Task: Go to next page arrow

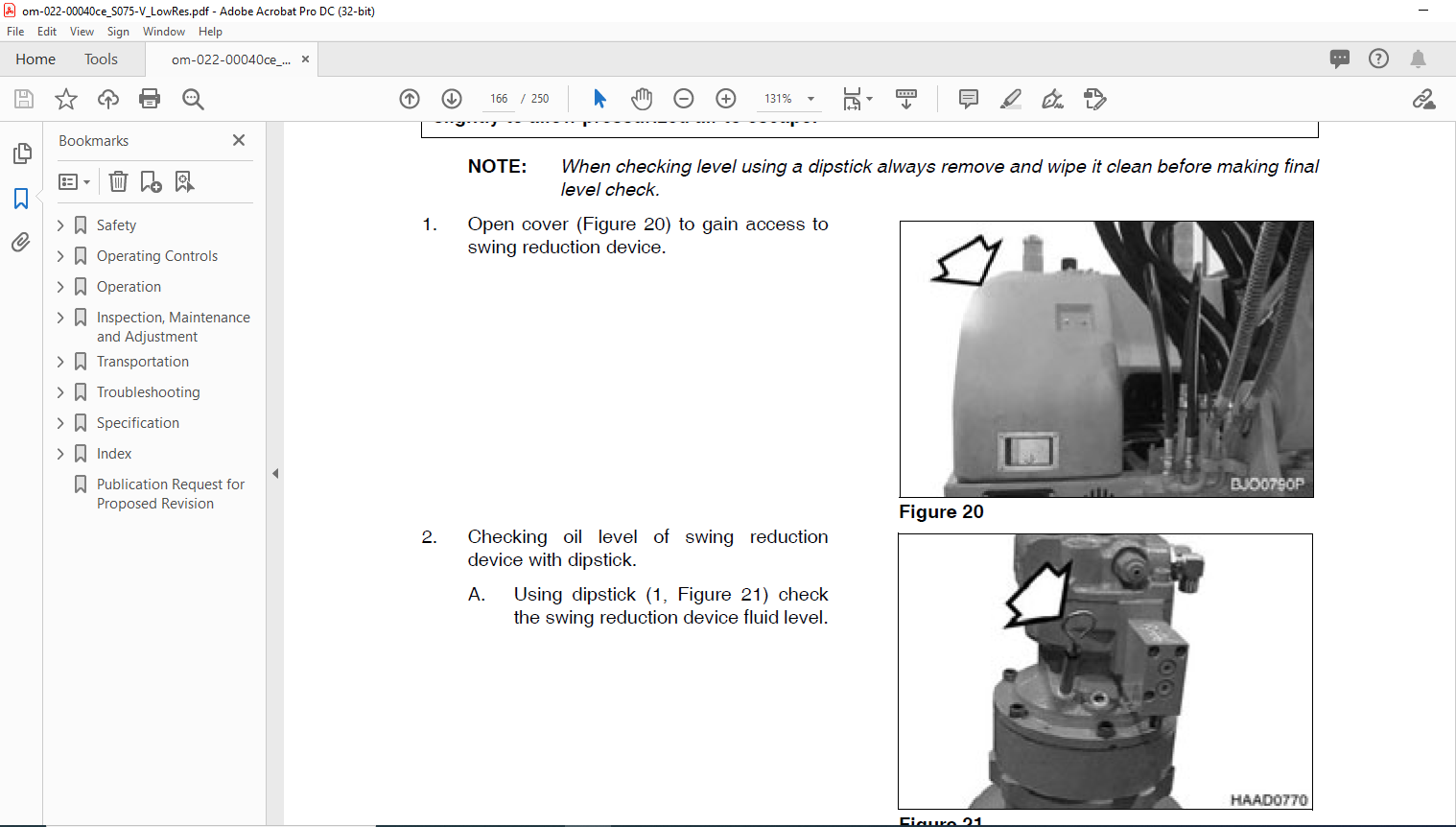Action: 452,99
